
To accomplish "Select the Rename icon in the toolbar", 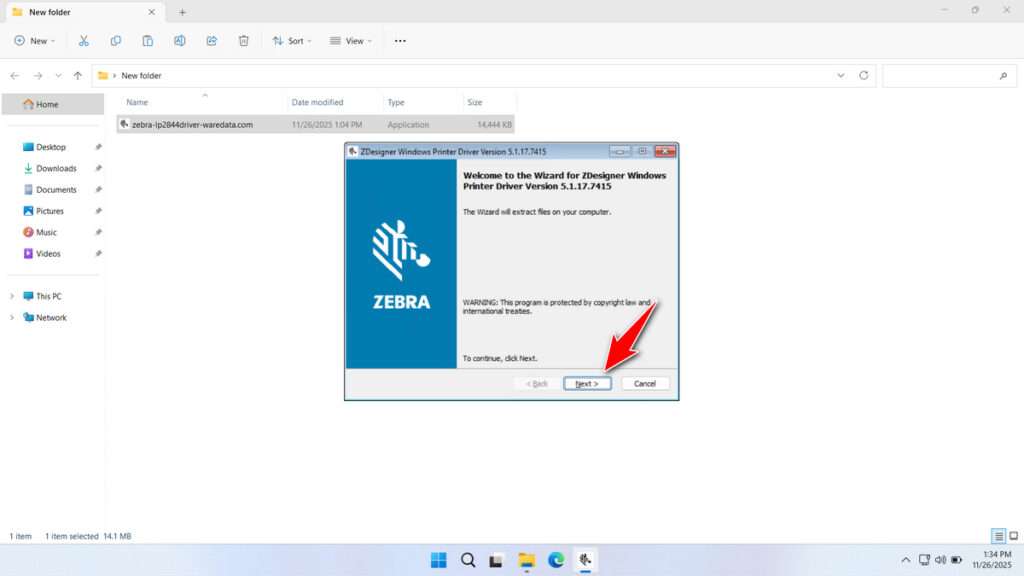I will (180, 40).
